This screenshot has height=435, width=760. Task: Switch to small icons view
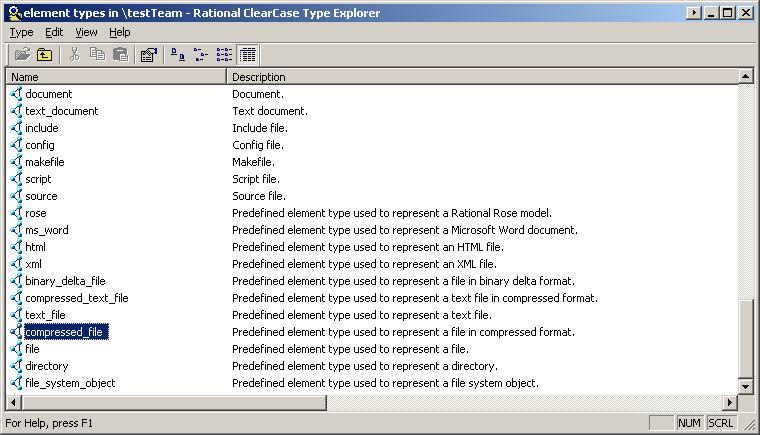pos(200,55)
